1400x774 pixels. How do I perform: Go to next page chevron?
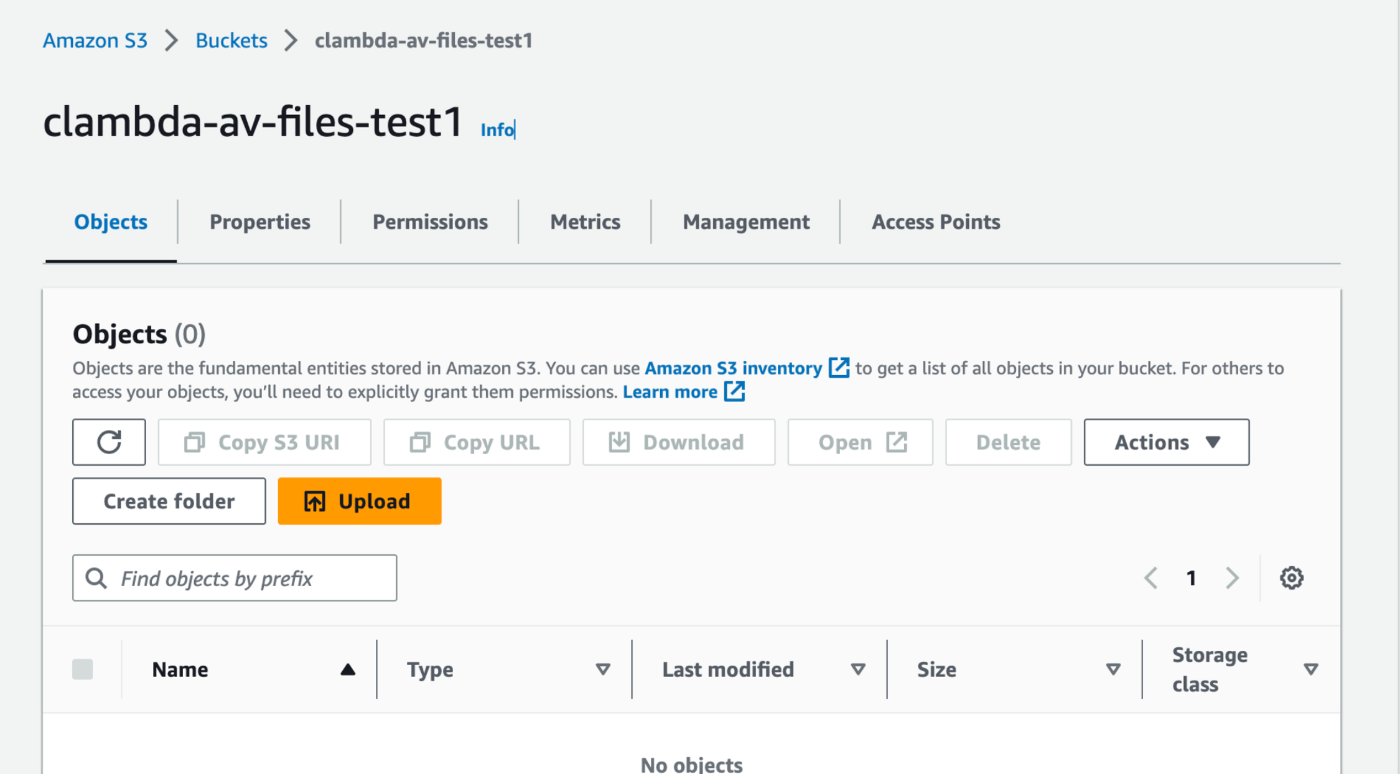click(1232, 578)
